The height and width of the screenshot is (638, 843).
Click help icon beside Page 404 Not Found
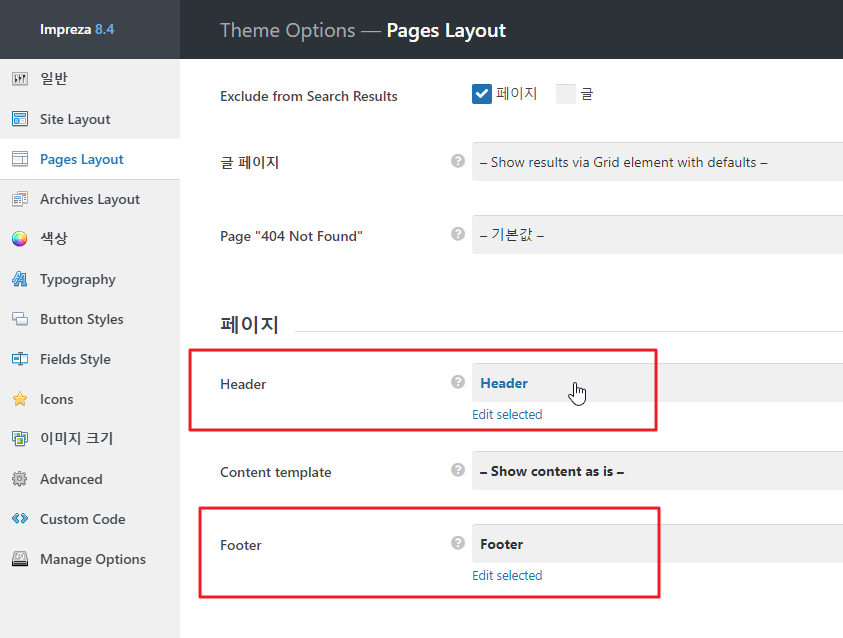(458, 234)
